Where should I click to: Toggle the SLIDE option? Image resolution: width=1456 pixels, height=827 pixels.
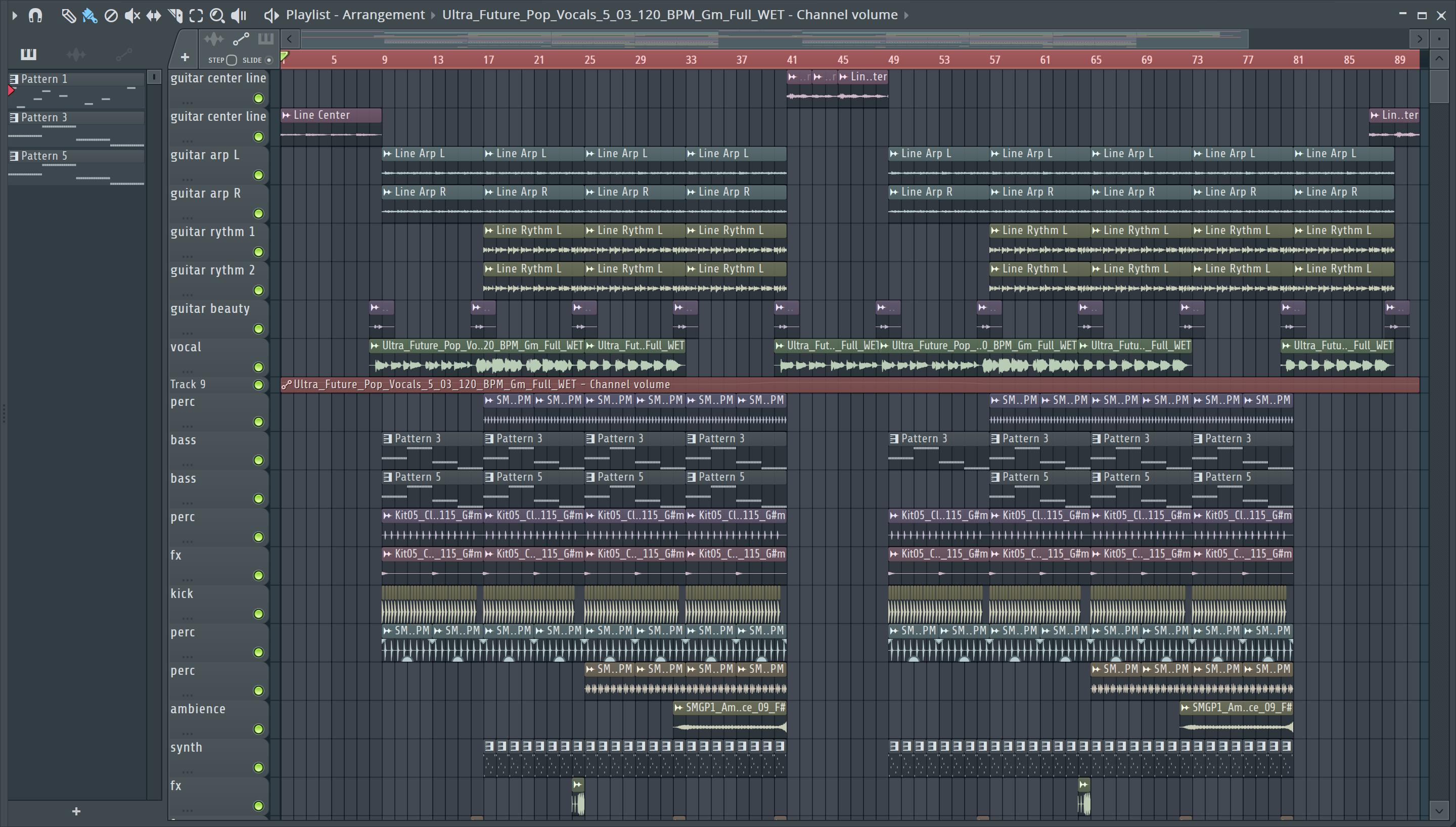(x=269, y=60)
